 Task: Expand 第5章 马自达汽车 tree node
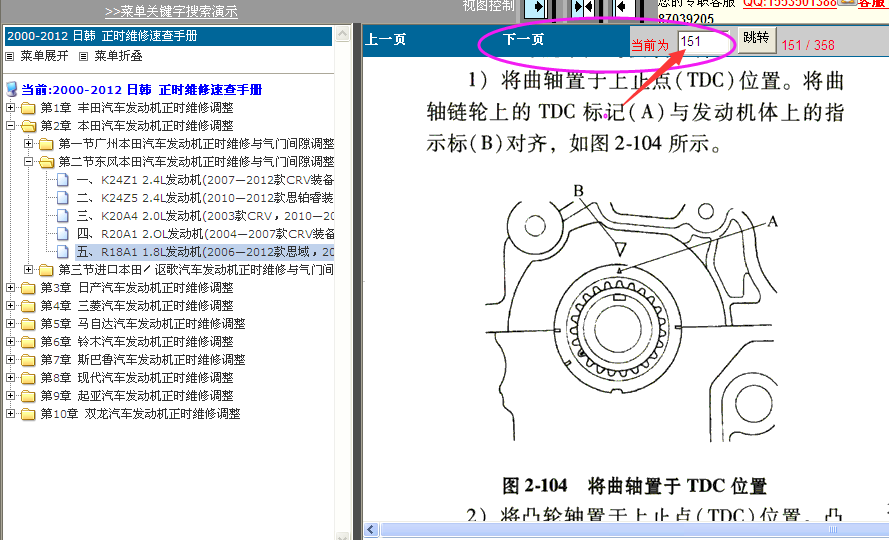point(10,323)
